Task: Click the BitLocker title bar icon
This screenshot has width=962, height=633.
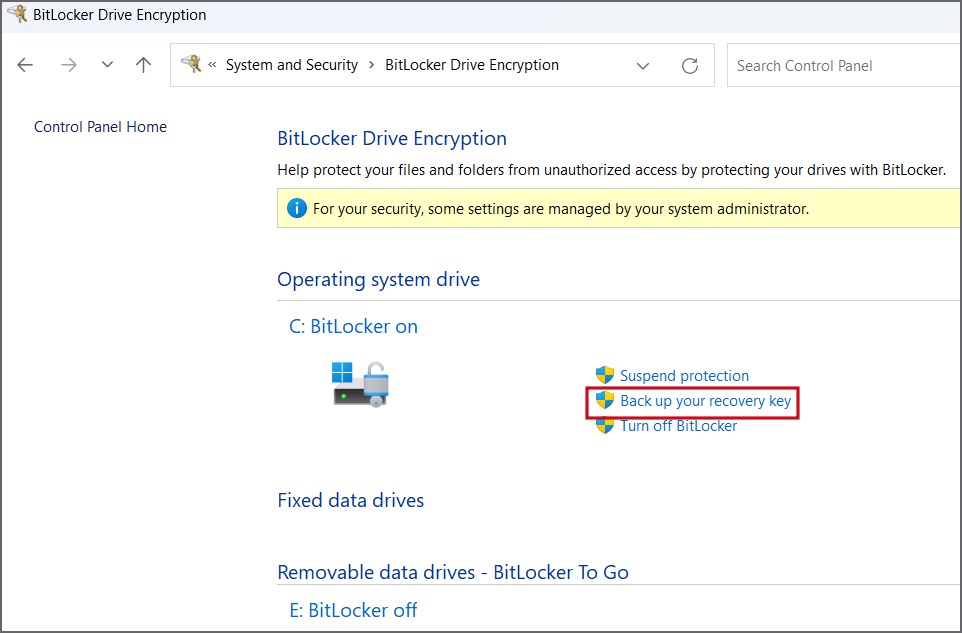Action: (17, 15)
